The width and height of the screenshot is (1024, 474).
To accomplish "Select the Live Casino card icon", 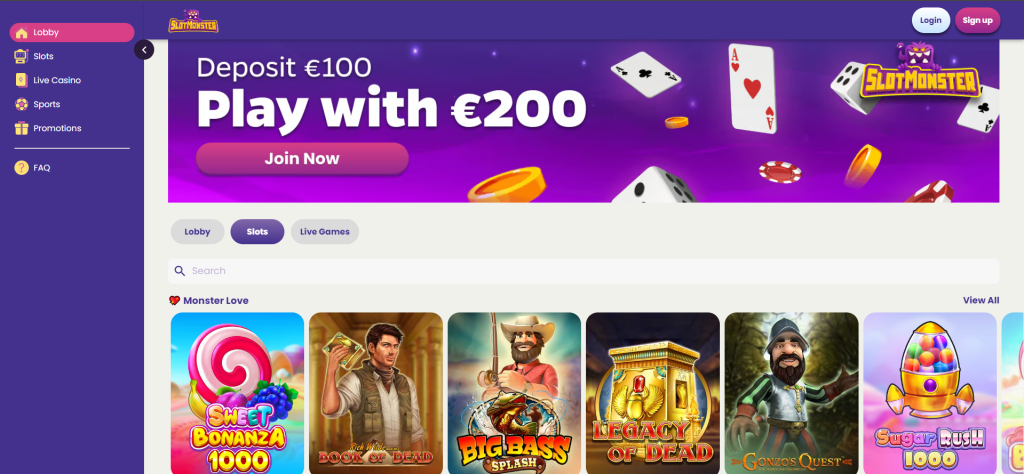I will pyautogui.click(x=22, y=80).
